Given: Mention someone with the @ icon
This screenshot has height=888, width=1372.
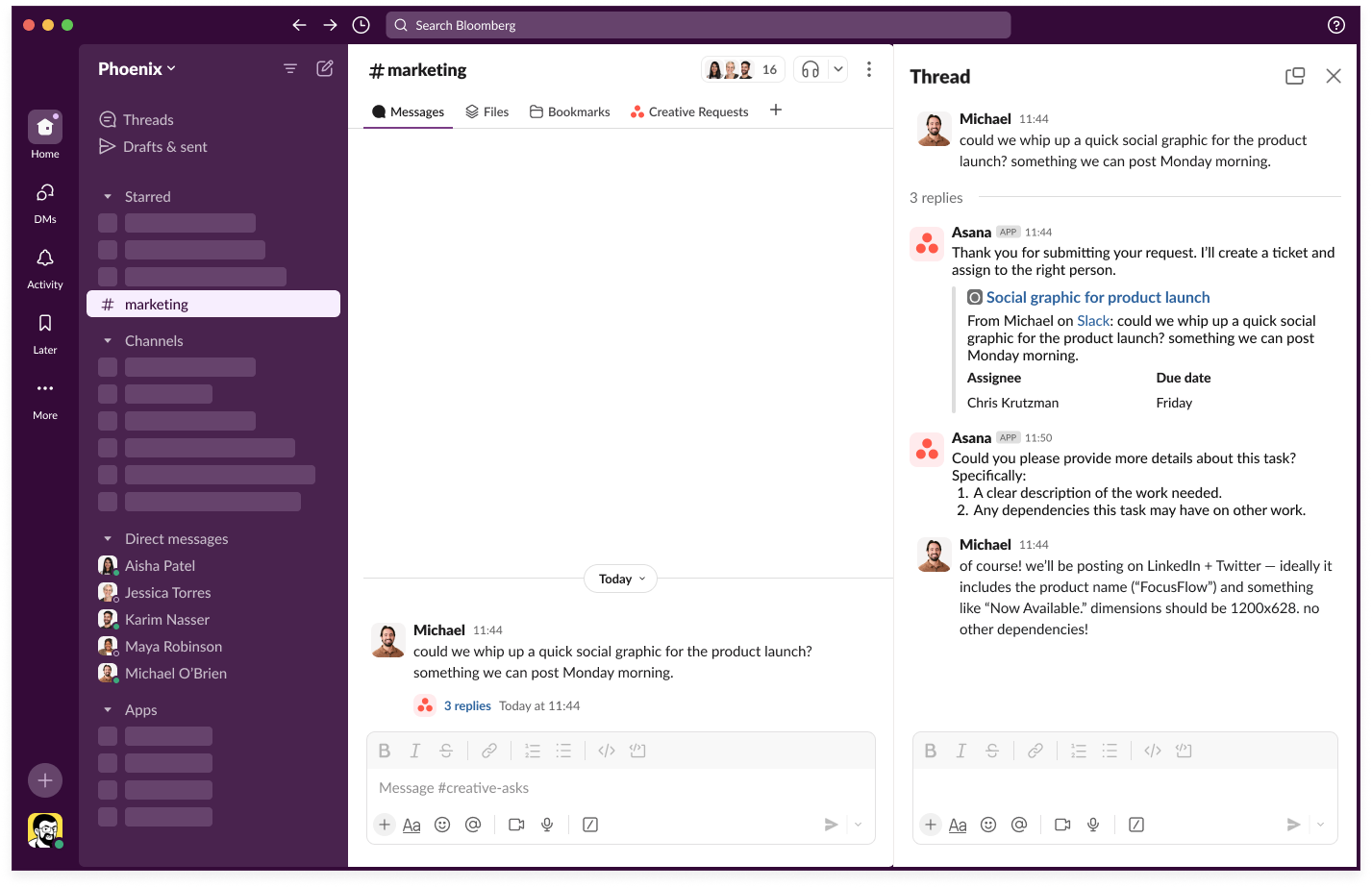Looking at the screenshot, I should [x=473, y=824].
